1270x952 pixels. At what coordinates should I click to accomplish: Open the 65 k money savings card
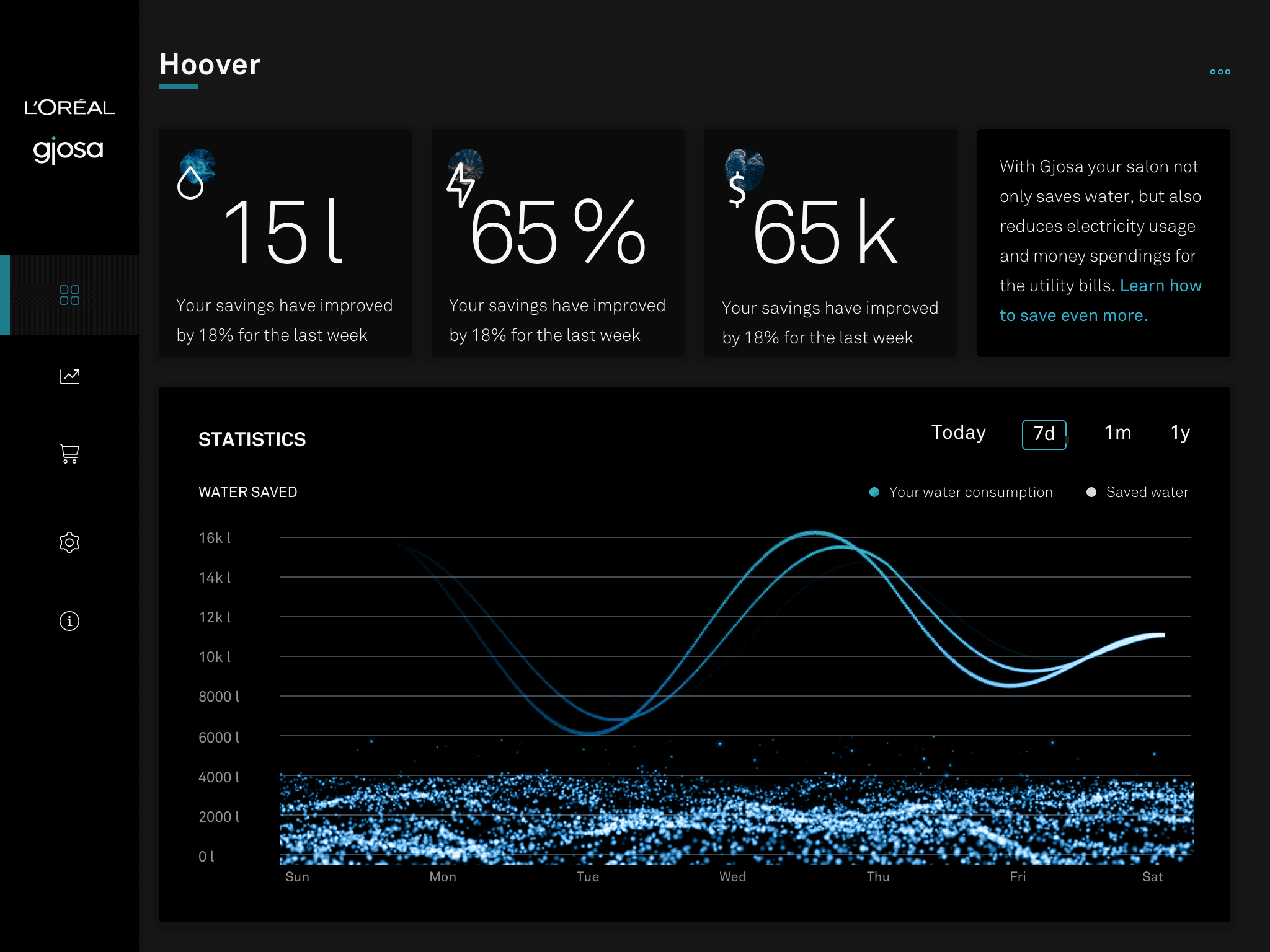(831, 243)
